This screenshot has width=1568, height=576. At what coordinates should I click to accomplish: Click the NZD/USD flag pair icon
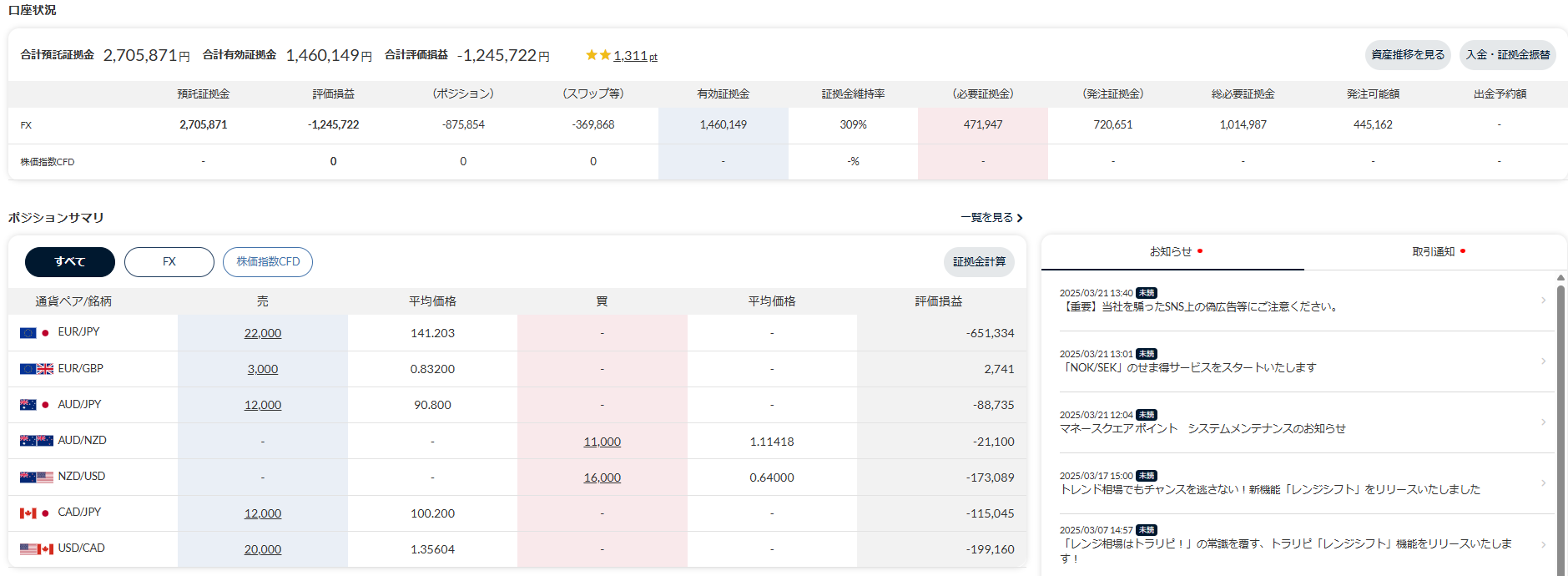coord(37,477)
